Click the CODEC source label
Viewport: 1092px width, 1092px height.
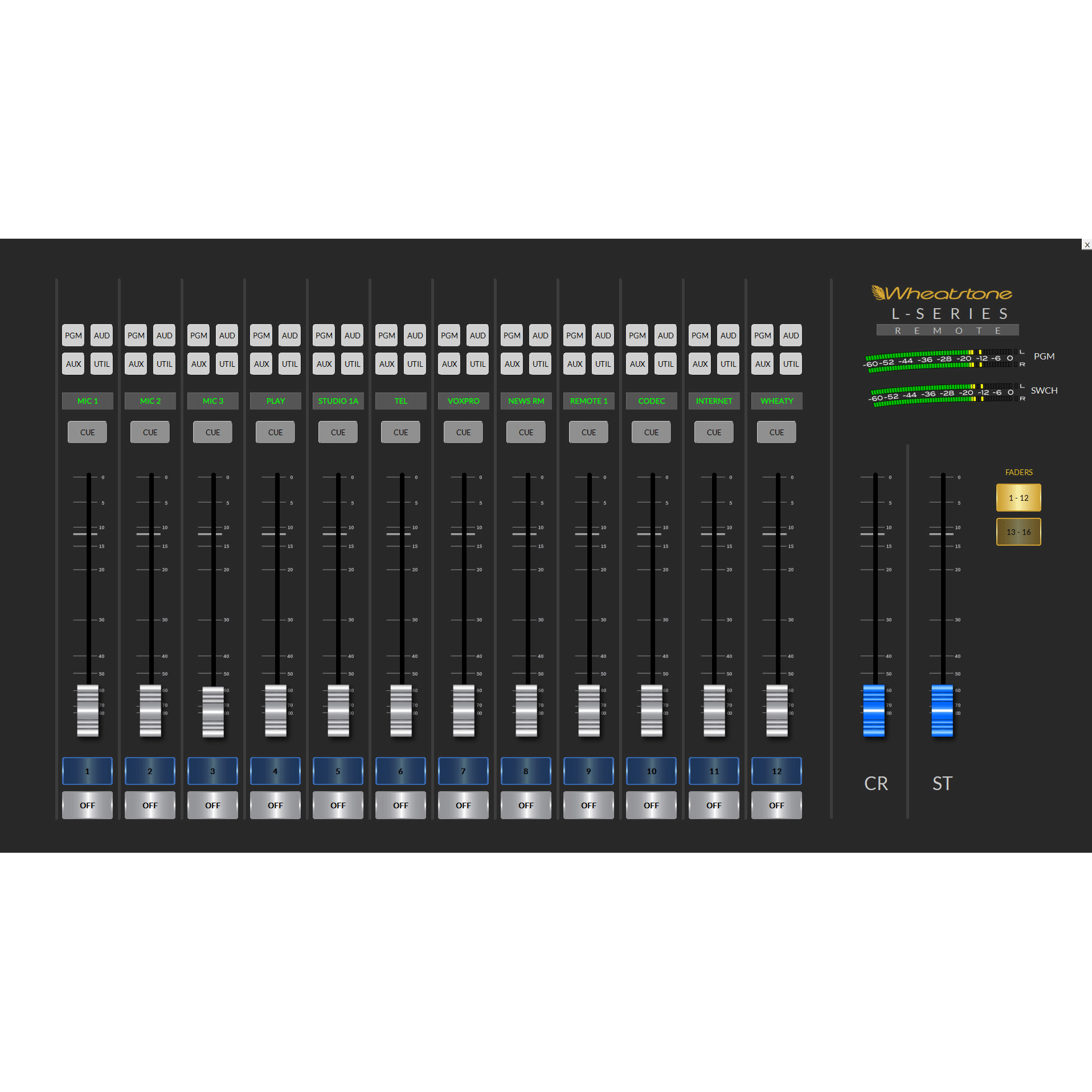651,401
